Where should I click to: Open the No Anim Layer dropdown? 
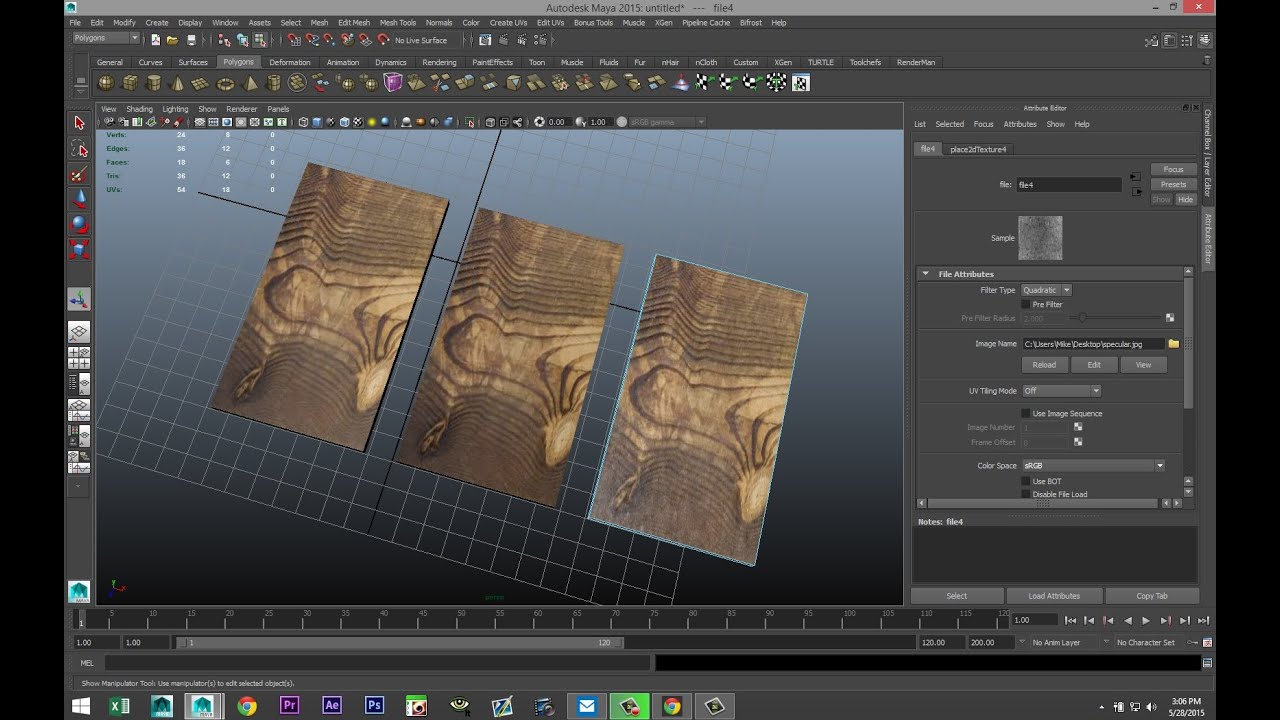[x=1063, y=643]
